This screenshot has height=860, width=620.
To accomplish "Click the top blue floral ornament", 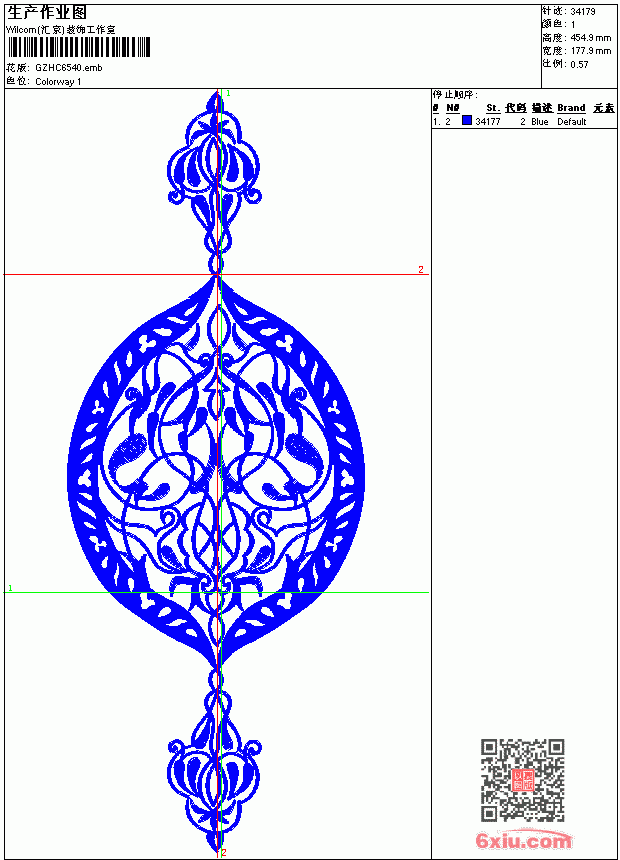I will point(214,181).
